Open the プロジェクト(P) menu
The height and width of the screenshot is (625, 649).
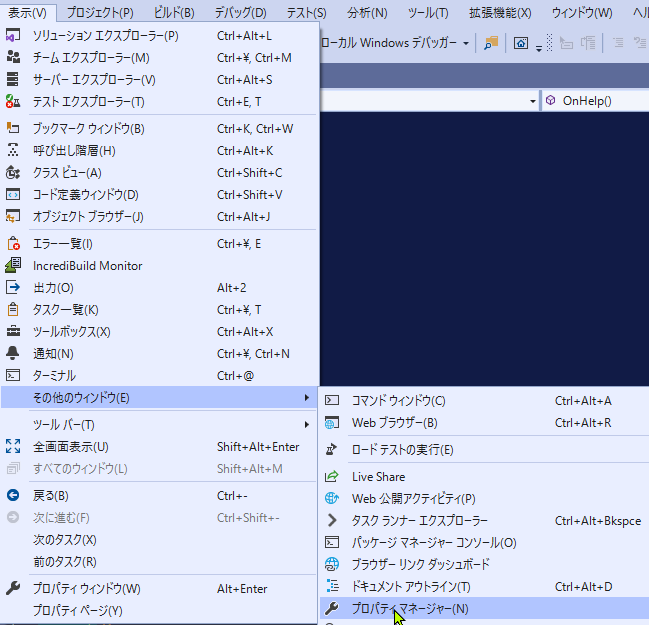(x=100, y=13)
